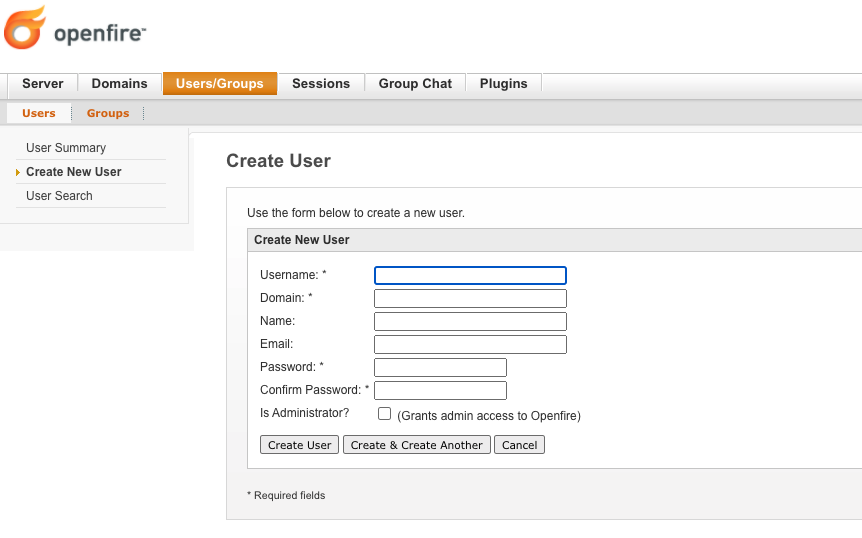Select Create New User sidebar link
Image resolution: width=862 pixels, height=538 pixels.
(x=74, y=172)
